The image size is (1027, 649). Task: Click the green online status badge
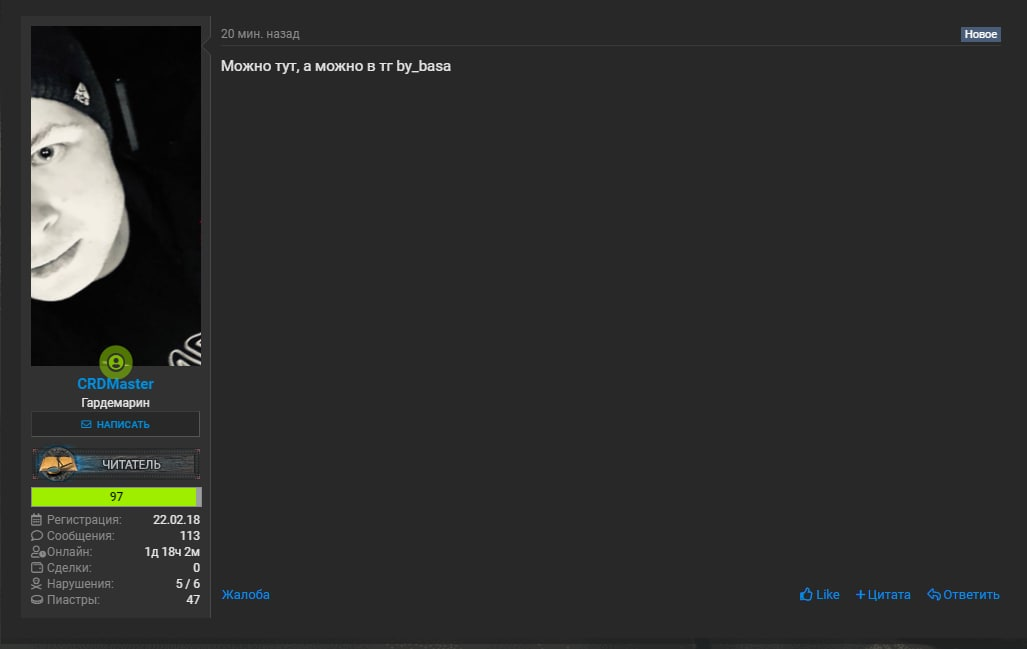(116, 362)
